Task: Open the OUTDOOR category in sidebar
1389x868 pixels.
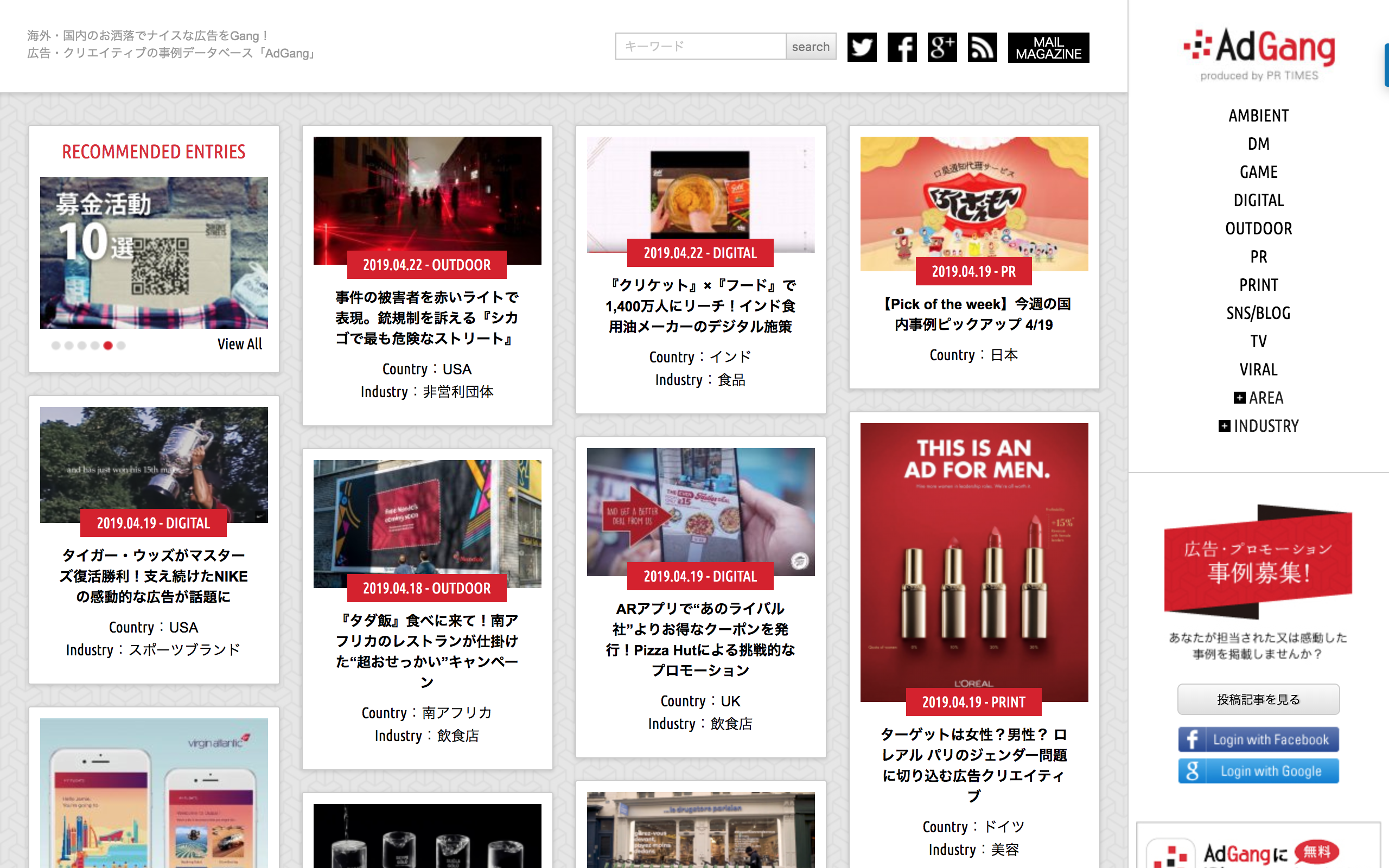Action: (1258, 228)
